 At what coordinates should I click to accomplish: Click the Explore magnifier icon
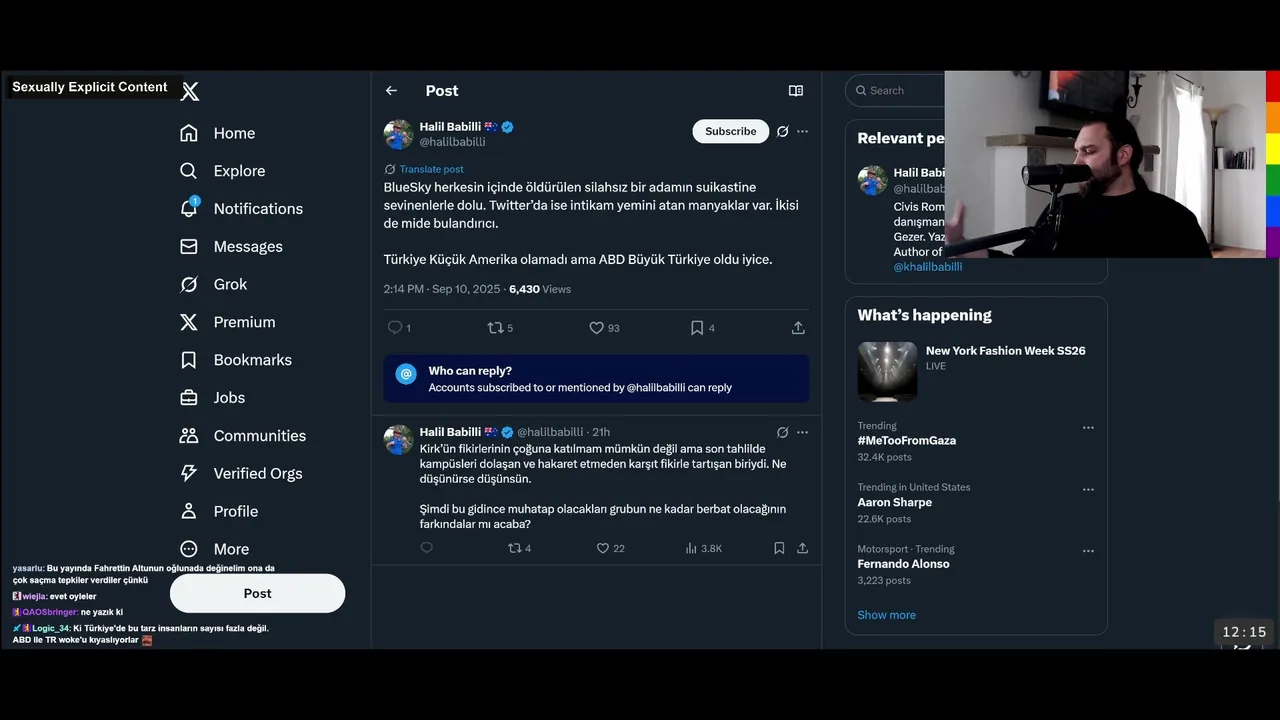point(188,171)
